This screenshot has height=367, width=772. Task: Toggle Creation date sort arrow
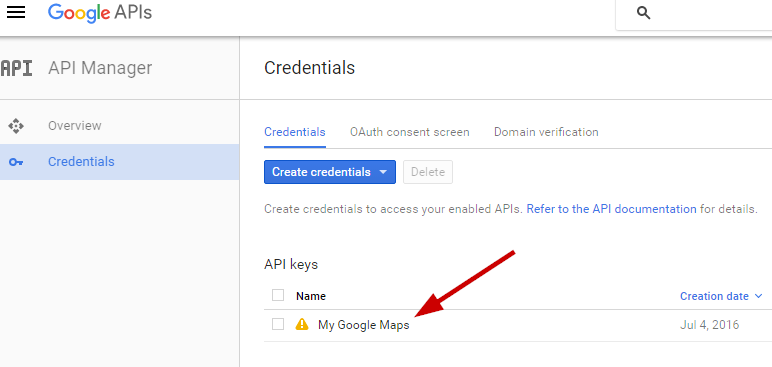[x=758, y=296]
